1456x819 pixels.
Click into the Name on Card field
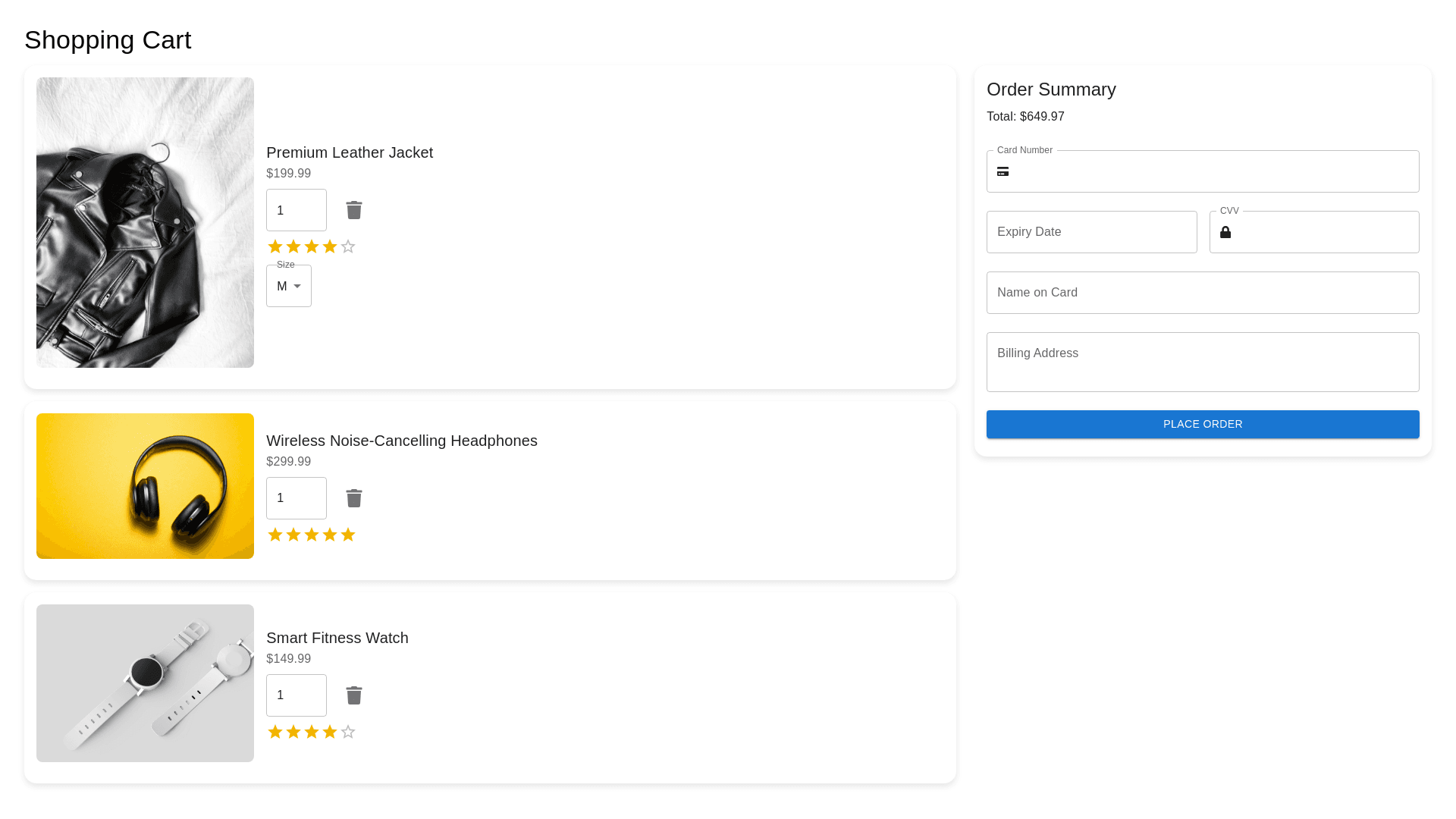click(1202, 293)
